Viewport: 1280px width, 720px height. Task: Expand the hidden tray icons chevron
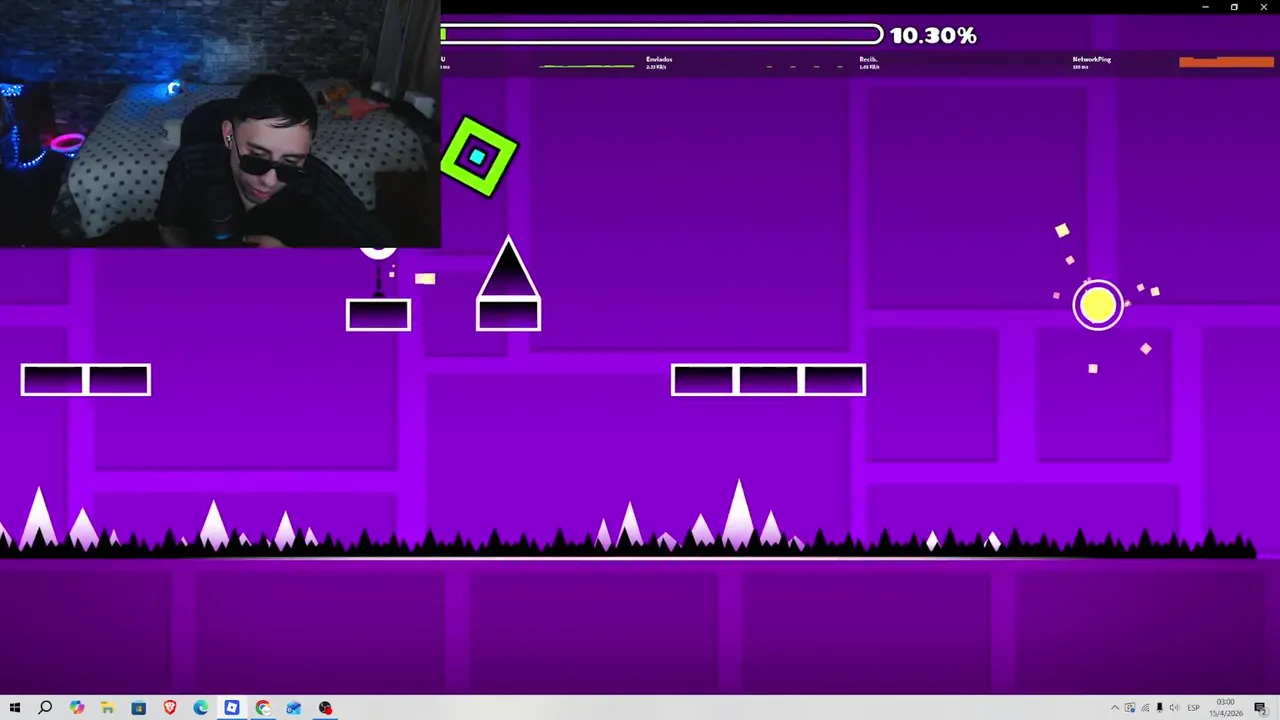point(1115,708)
